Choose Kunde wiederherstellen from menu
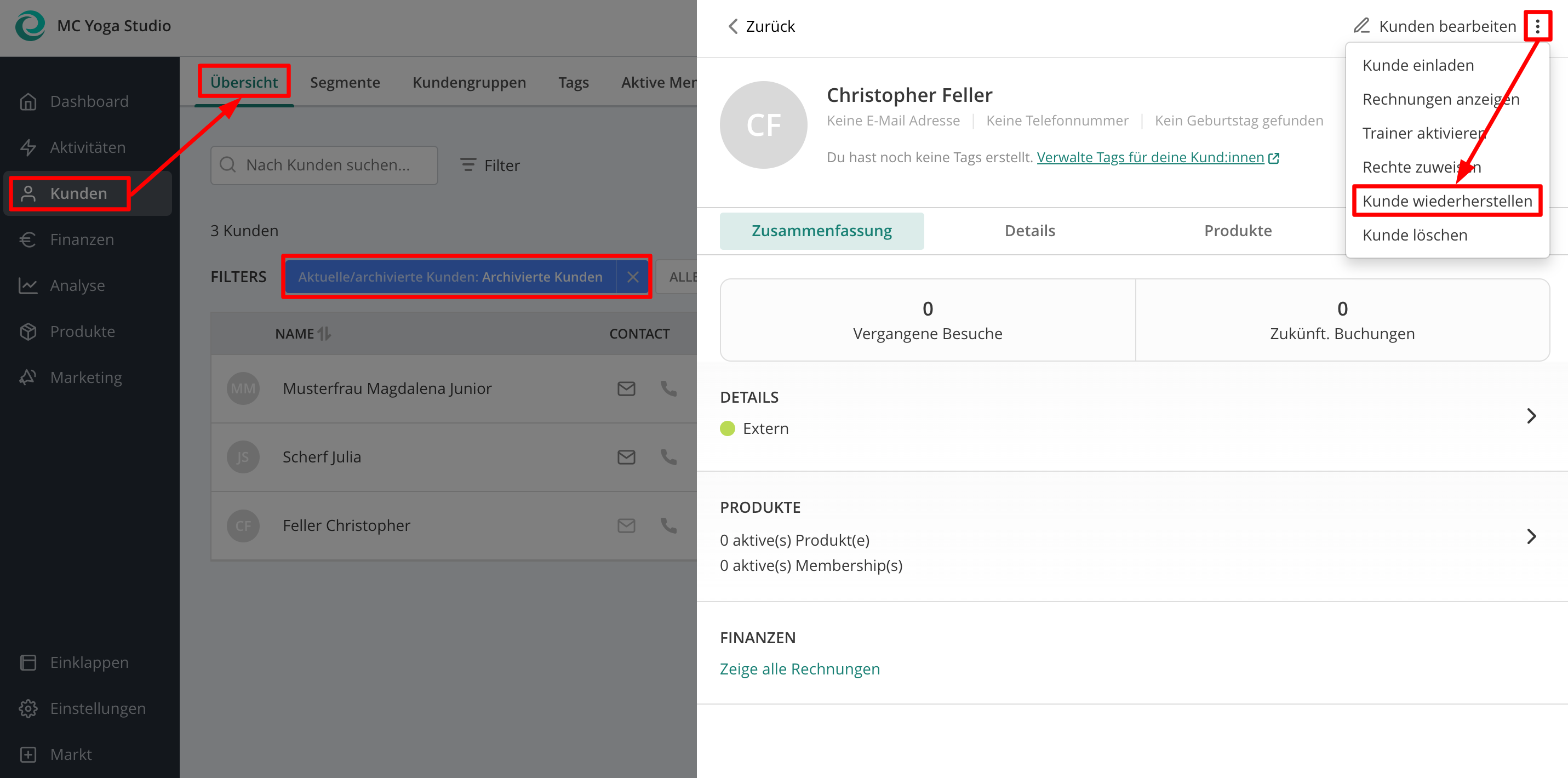 point(1446,201)
